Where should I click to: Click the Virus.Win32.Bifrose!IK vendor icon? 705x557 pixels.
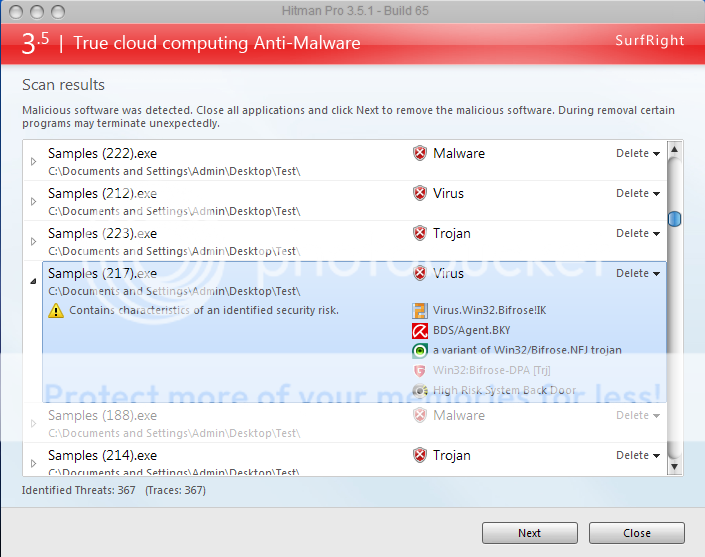(x=420, y=310)
